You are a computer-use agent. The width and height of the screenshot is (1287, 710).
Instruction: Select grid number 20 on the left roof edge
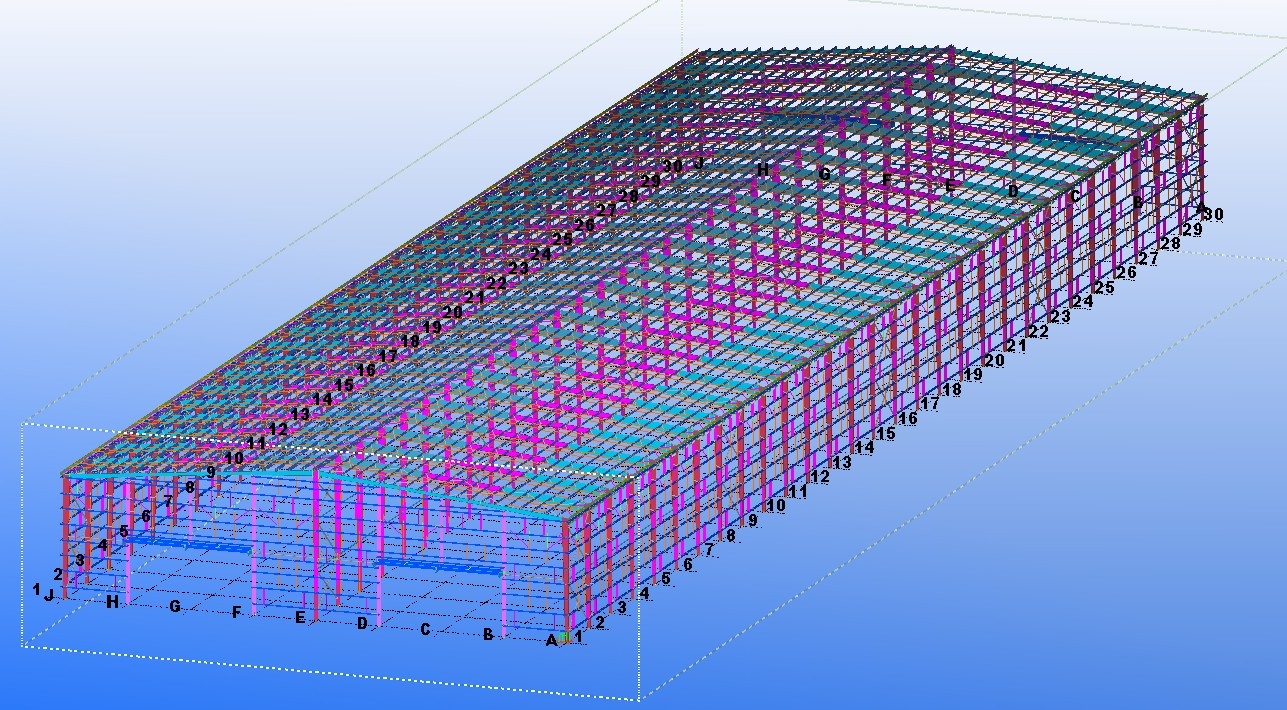pos(453,312)
